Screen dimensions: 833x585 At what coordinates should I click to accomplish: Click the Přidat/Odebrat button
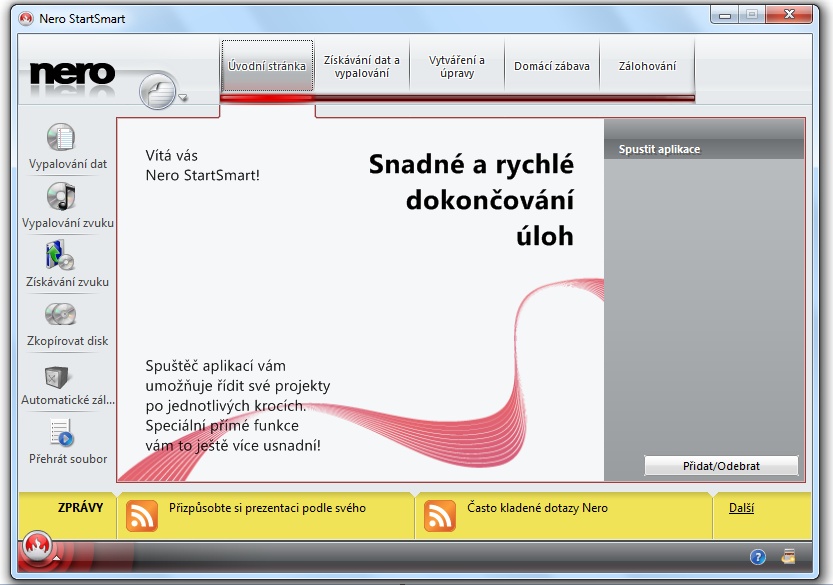(x=721, y=465)
